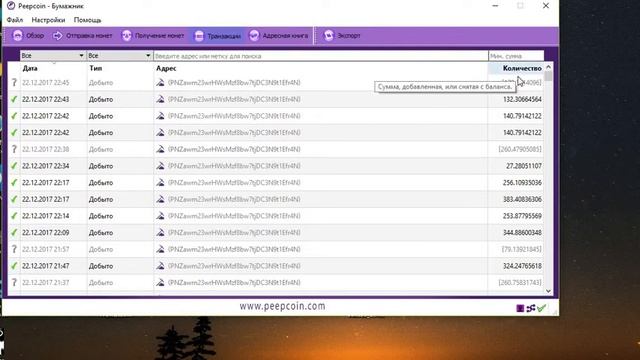Focus the address or label search field
Screen dimensions: 640x360
[x=320, y=56]
